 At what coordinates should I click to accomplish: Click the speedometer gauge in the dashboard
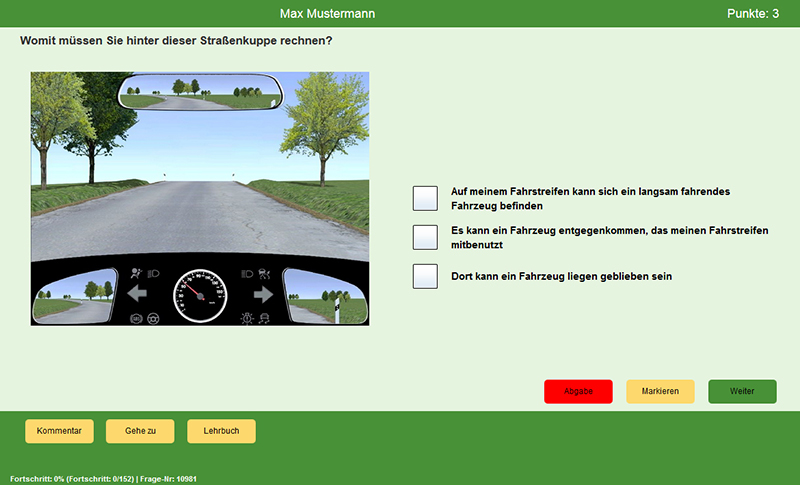(200, 295)
